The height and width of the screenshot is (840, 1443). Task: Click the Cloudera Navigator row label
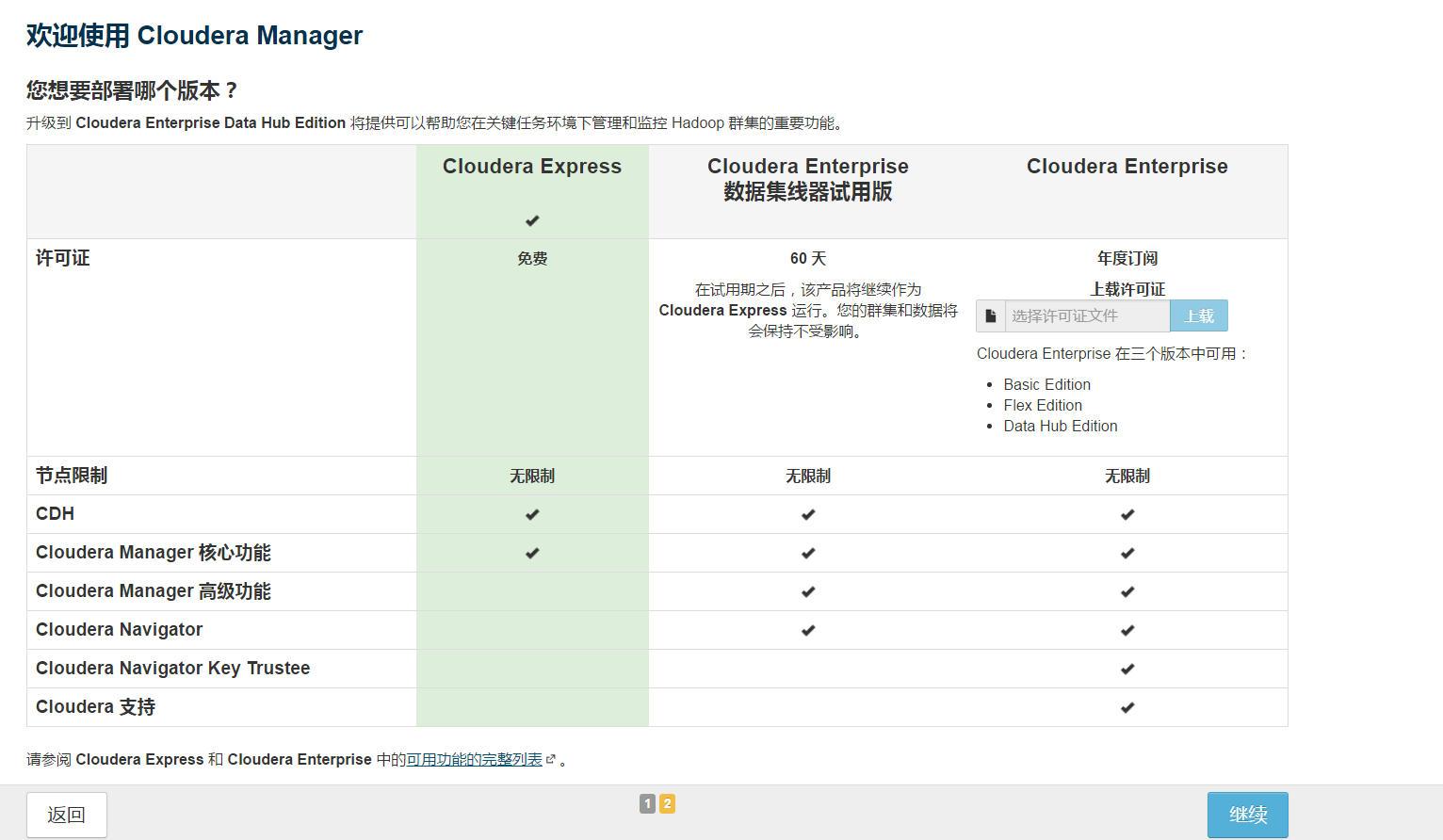point(120,630)
